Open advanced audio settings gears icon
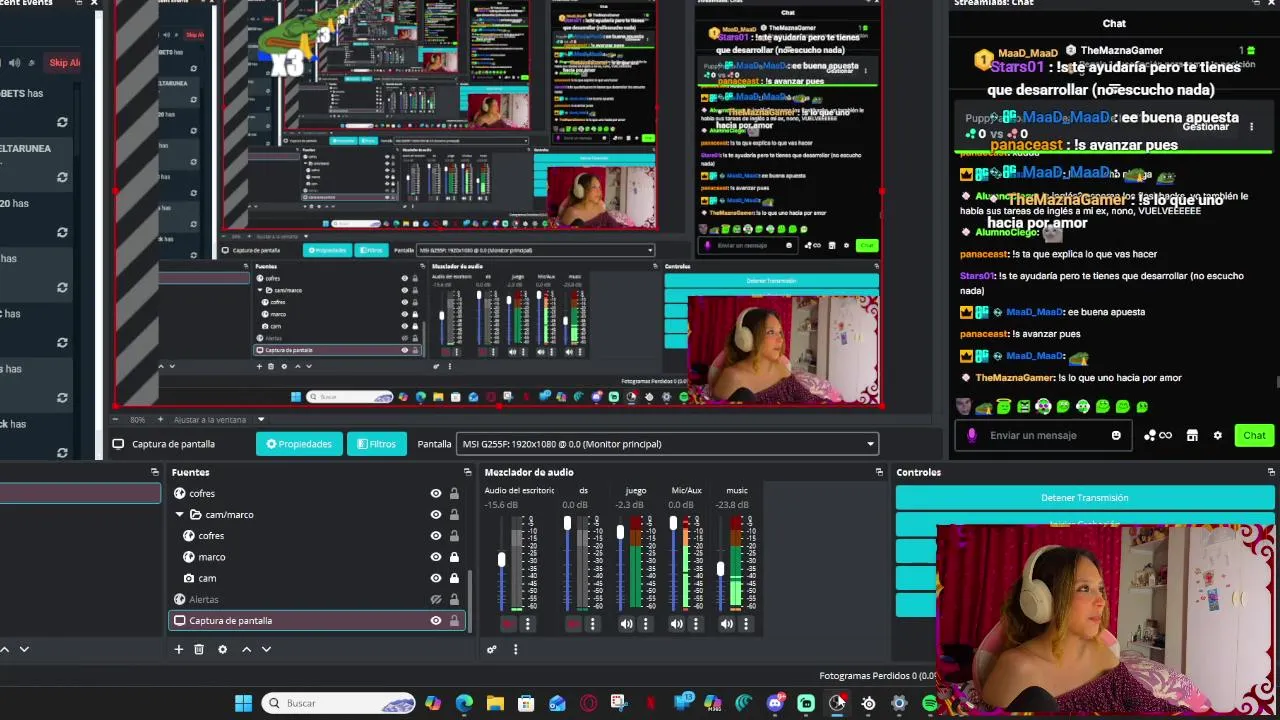1280x720 pixels. [491, 649]
